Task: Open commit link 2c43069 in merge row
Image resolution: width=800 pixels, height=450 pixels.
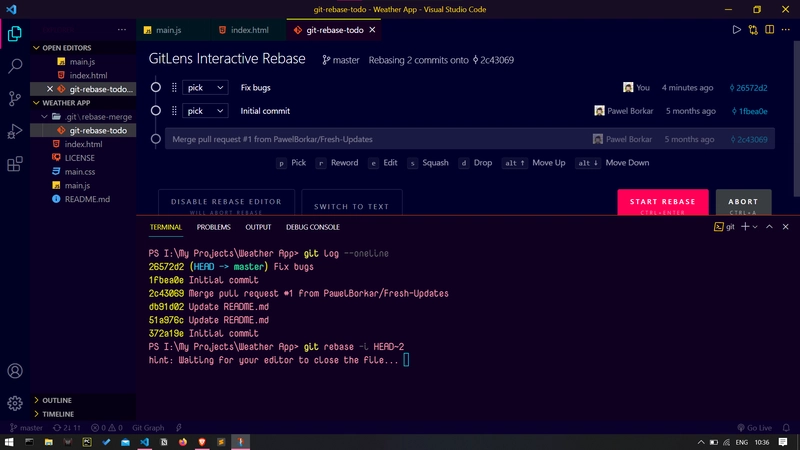Action: [748, 139]
